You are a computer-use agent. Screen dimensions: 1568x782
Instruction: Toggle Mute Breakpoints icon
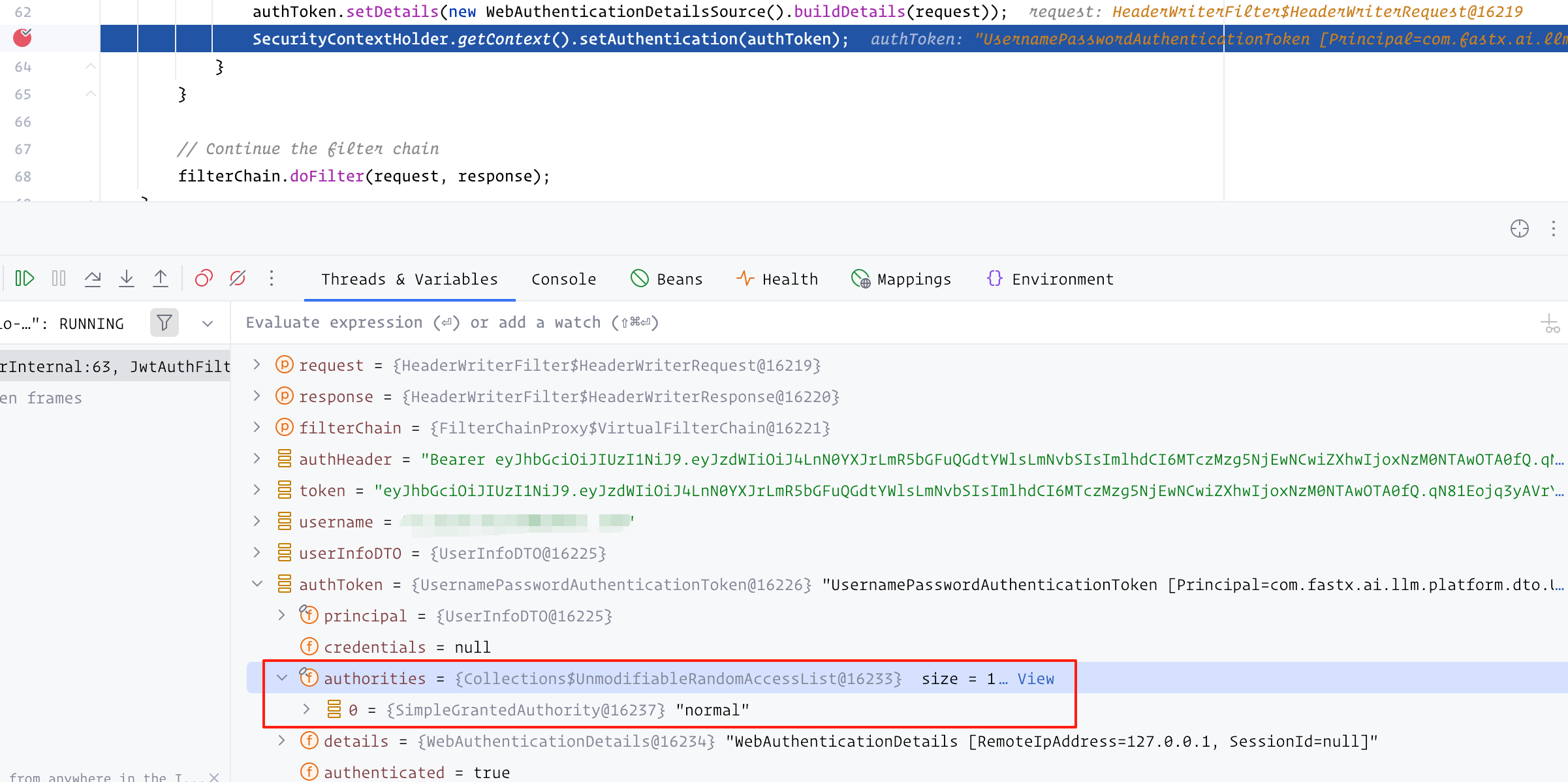238,279
